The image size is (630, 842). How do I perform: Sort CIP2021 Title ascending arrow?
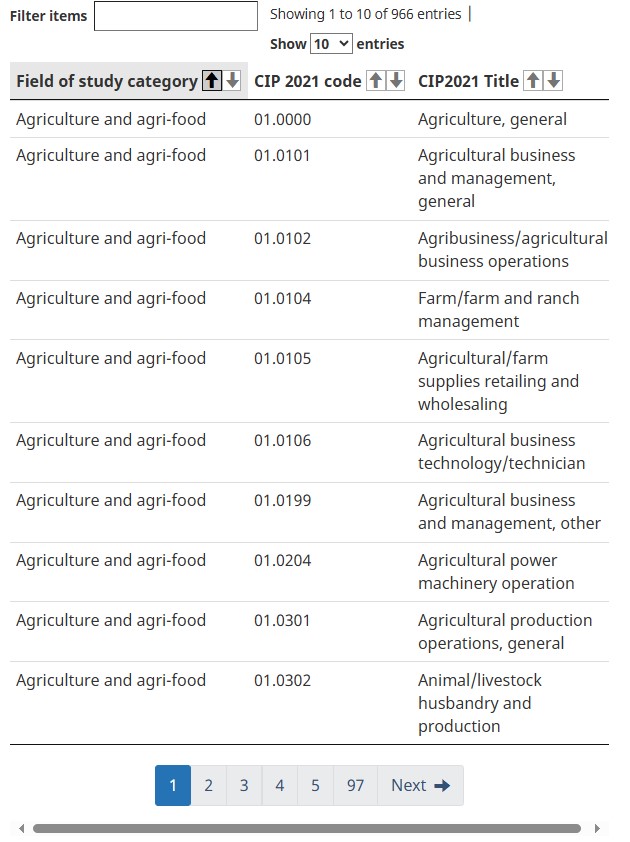point(533,81)
